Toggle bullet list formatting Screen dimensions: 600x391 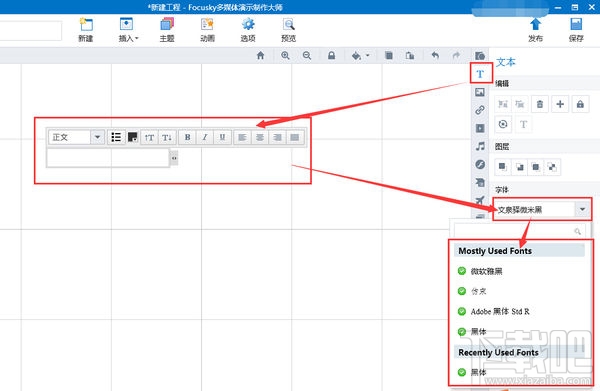tap(116, 137)
